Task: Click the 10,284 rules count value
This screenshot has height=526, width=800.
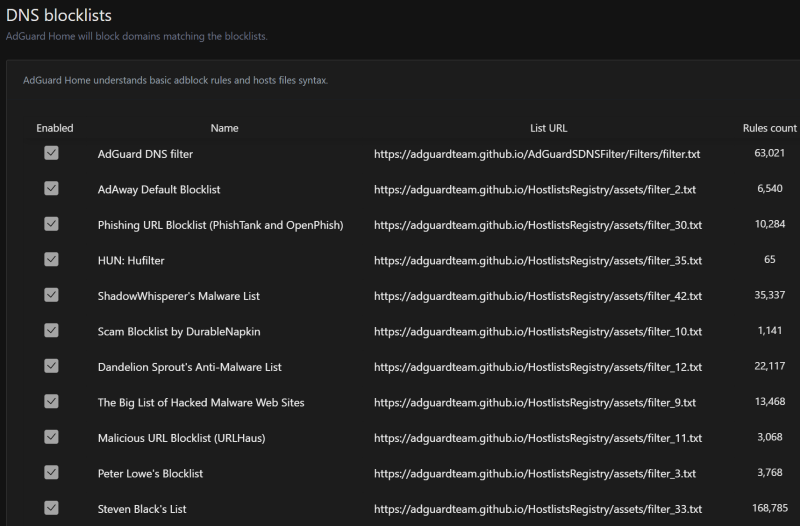Action: coord(769,224)
